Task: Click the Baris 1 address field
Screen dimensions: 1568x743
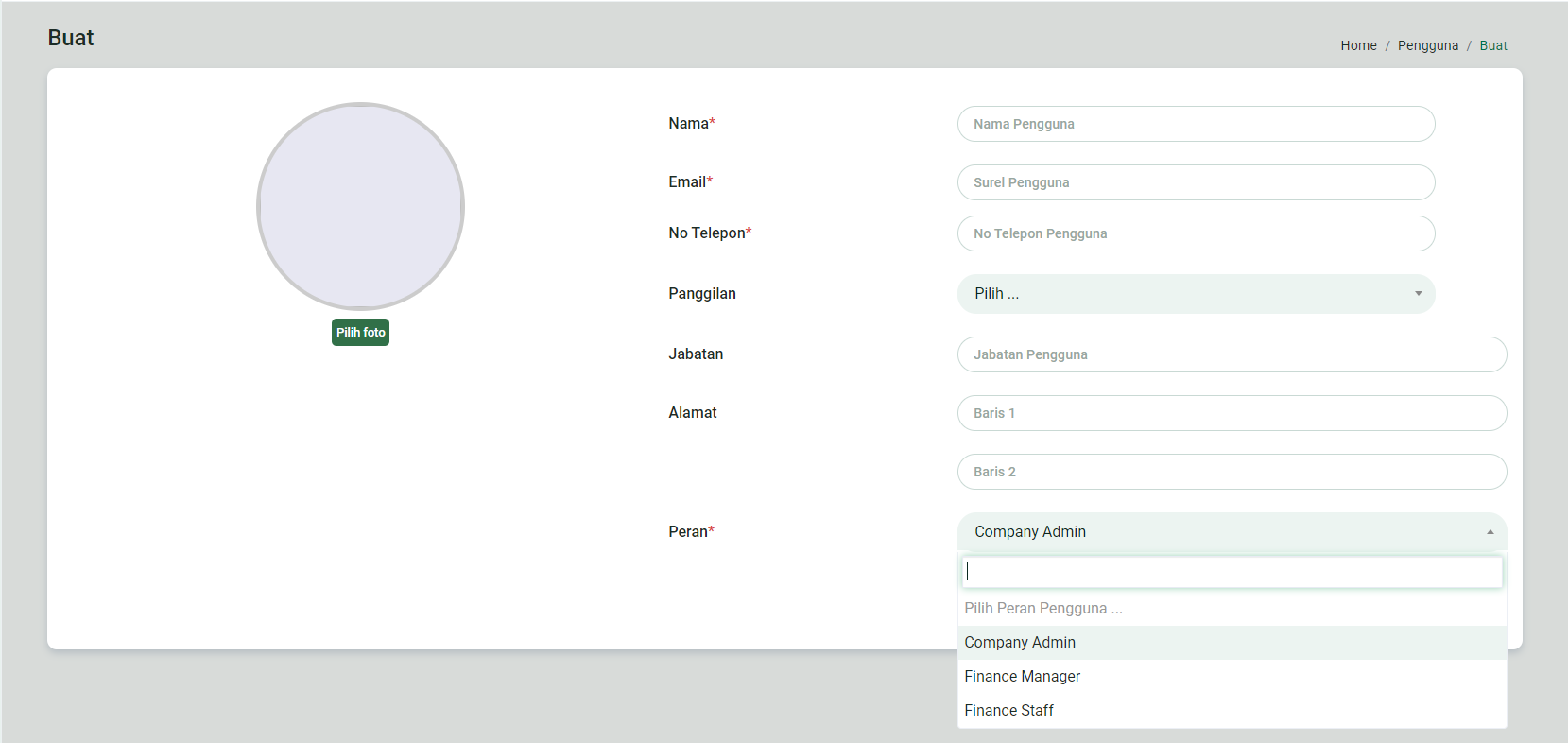Action: pos(1232,413)
